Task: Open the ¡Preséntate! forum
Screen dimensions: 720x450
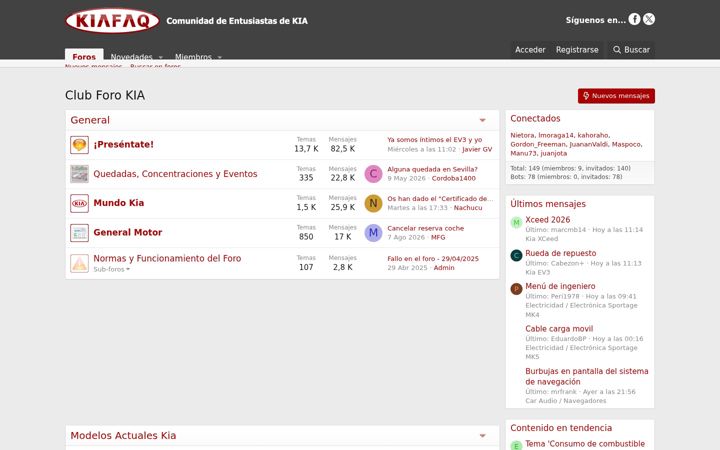Action: (124, 145)
